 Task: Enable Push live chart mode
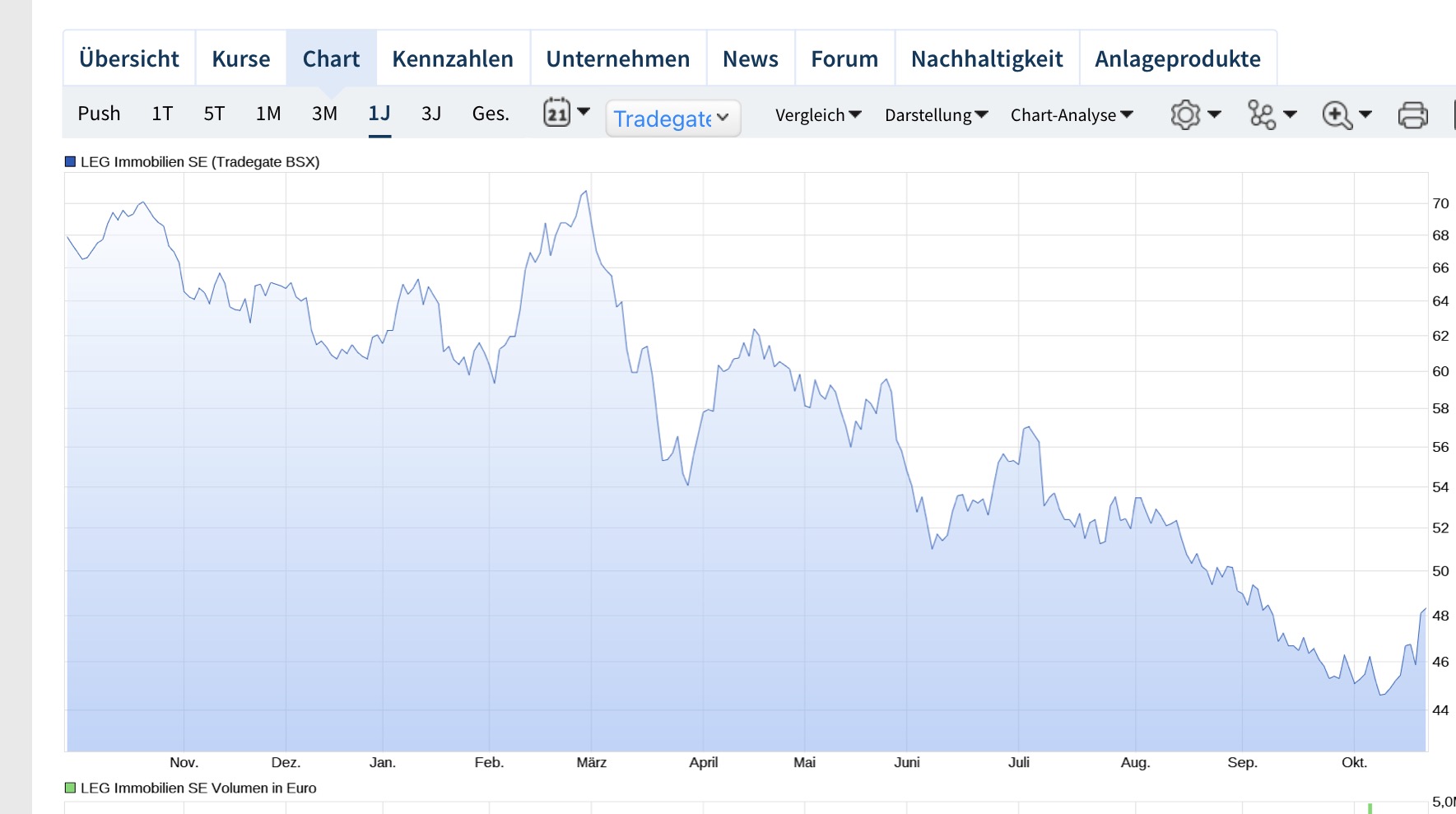pos(99,113)
